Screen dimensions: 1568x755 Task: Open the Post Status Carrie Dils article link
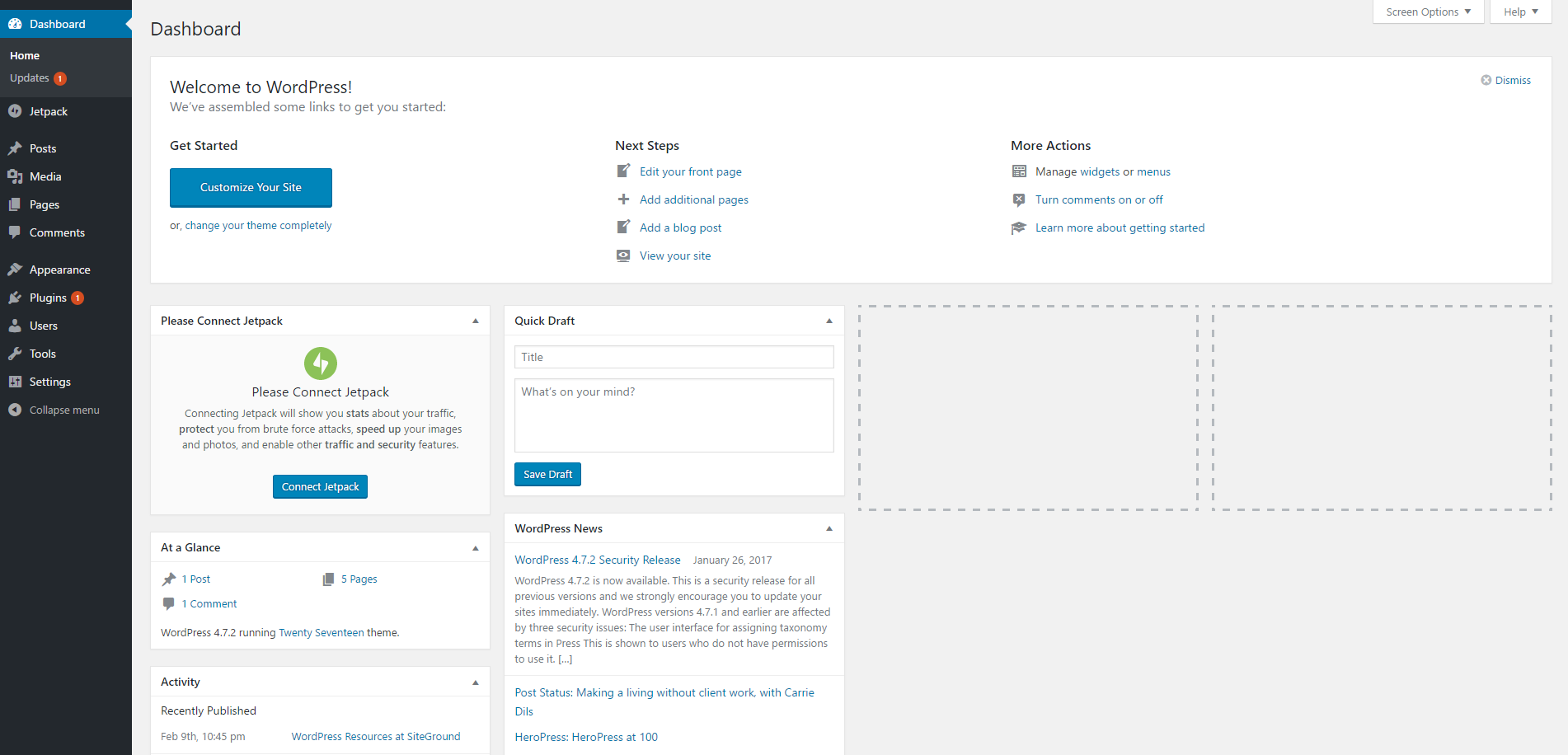click(x=664, y=701)
